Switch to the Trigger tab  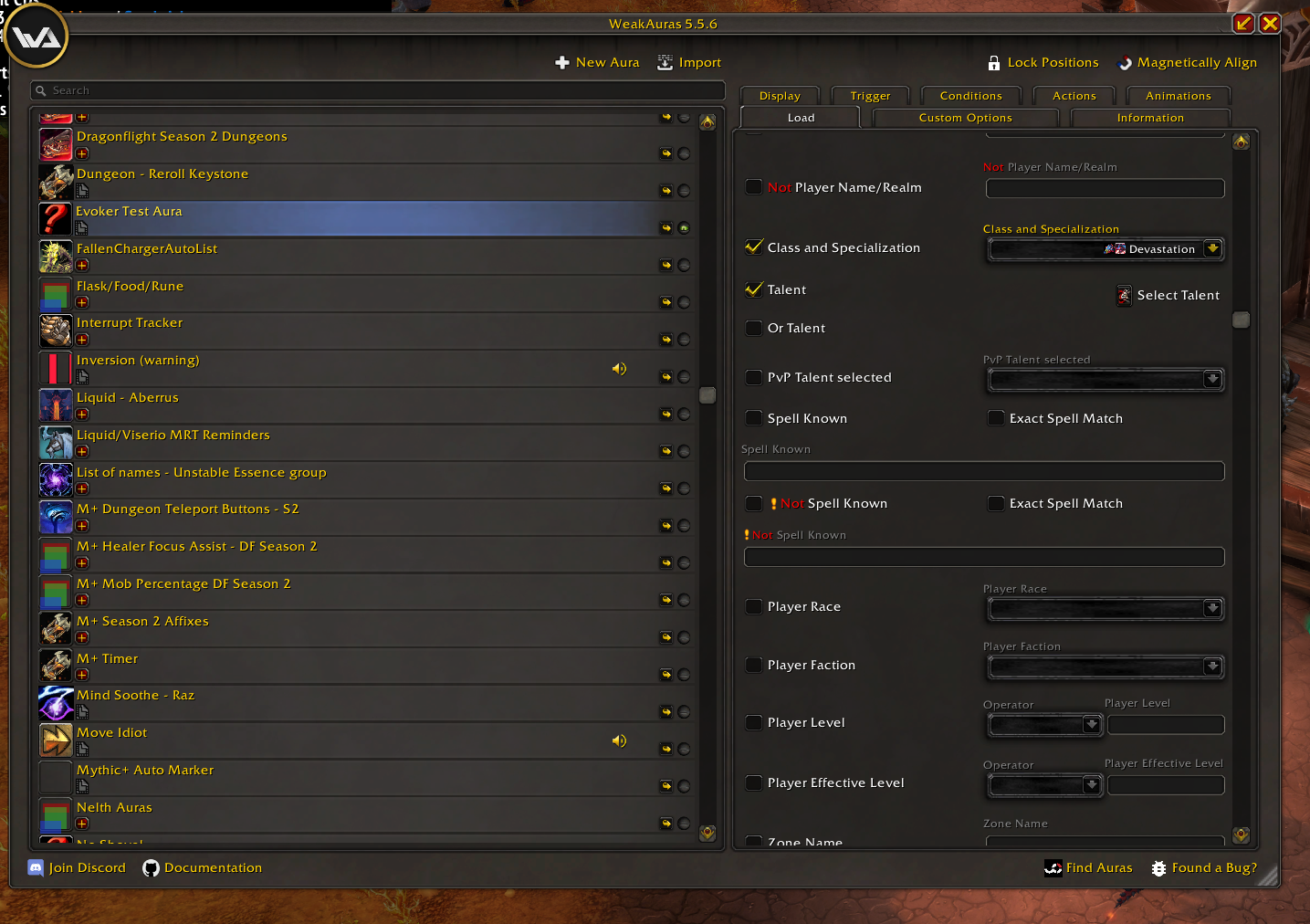(x=869, y=95)
